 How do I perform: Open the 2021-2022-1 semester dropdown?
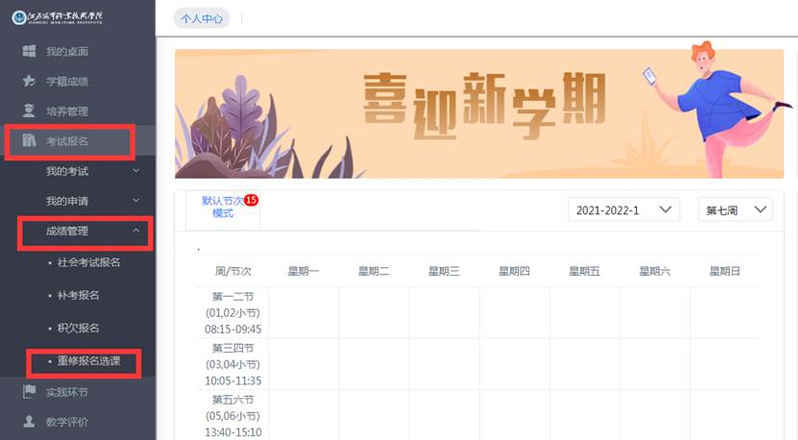click(624, 209)
